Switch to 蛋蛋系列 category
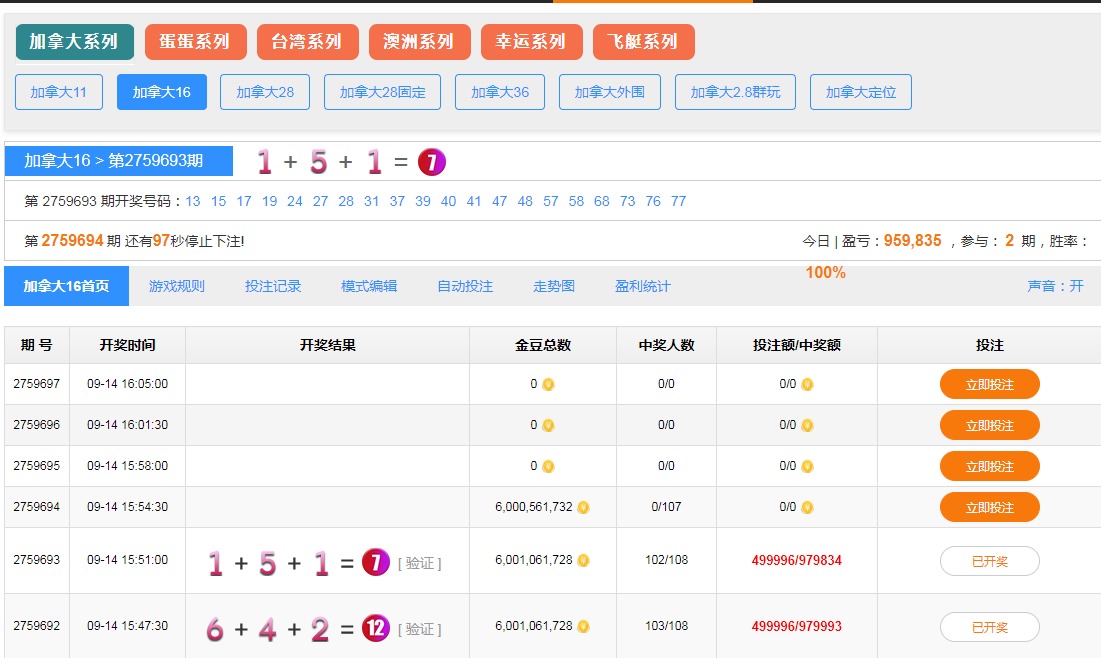The width and height of the screenshot is (1101, 658). (x=195, y=42)
